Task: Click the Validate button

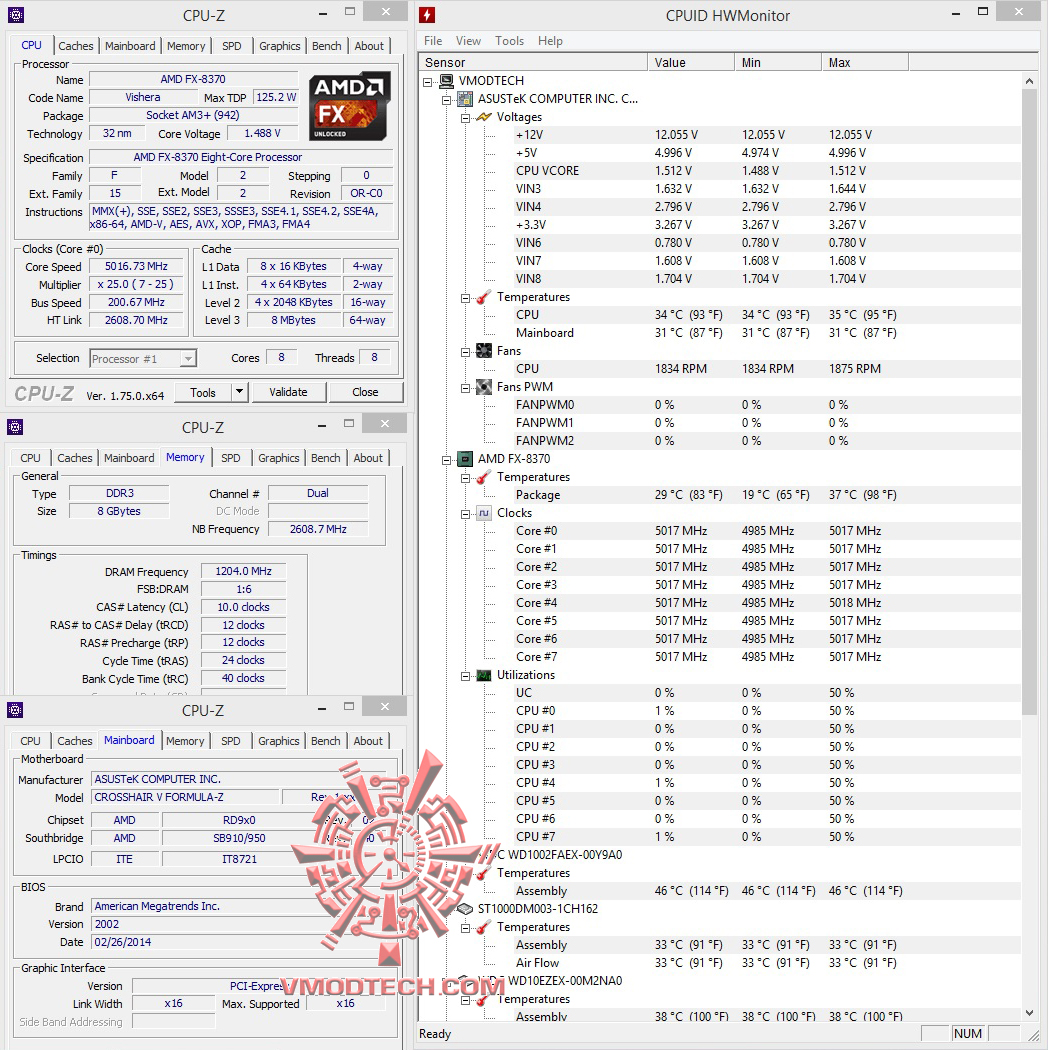Action: click(x=289, y=392)
